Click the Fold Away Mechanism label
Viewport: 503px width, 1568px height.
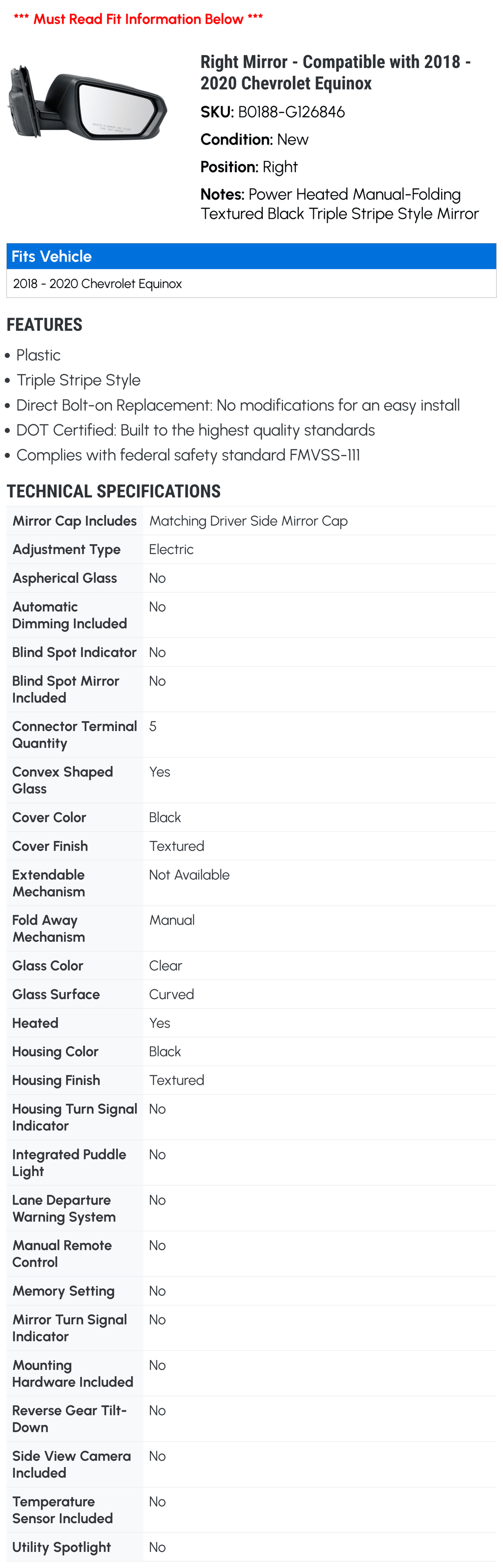point(48,928)
